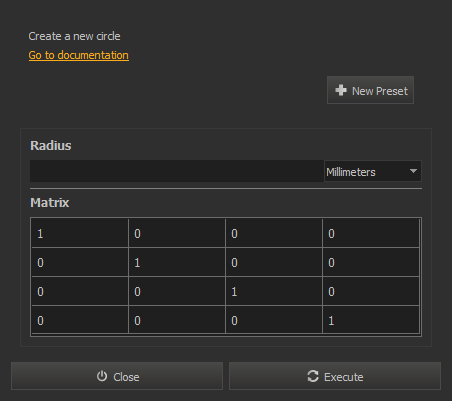Select matrix cell row one column four

(x=371, y=233)
